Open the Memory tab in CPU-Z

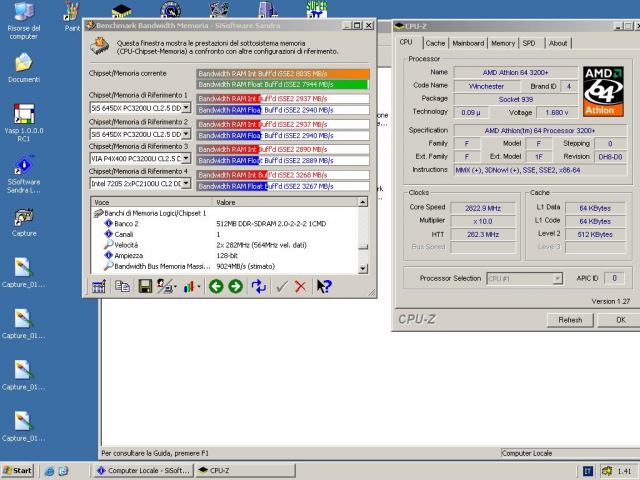point(503,43)
